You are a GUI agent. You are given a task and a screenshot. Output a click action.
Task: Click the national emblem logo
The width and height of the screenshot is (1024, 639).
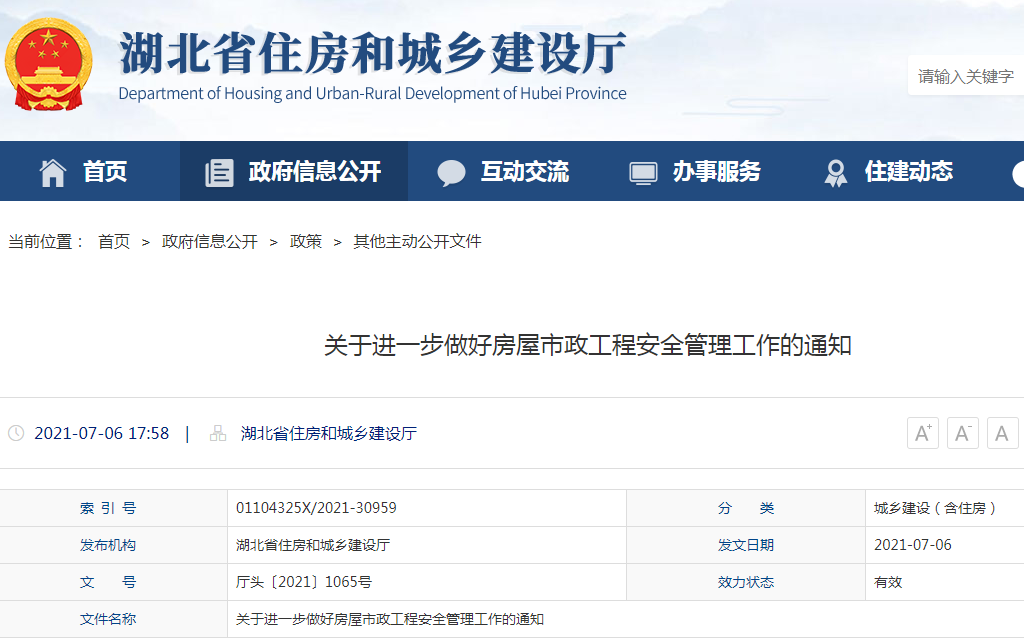coord(48,64)
